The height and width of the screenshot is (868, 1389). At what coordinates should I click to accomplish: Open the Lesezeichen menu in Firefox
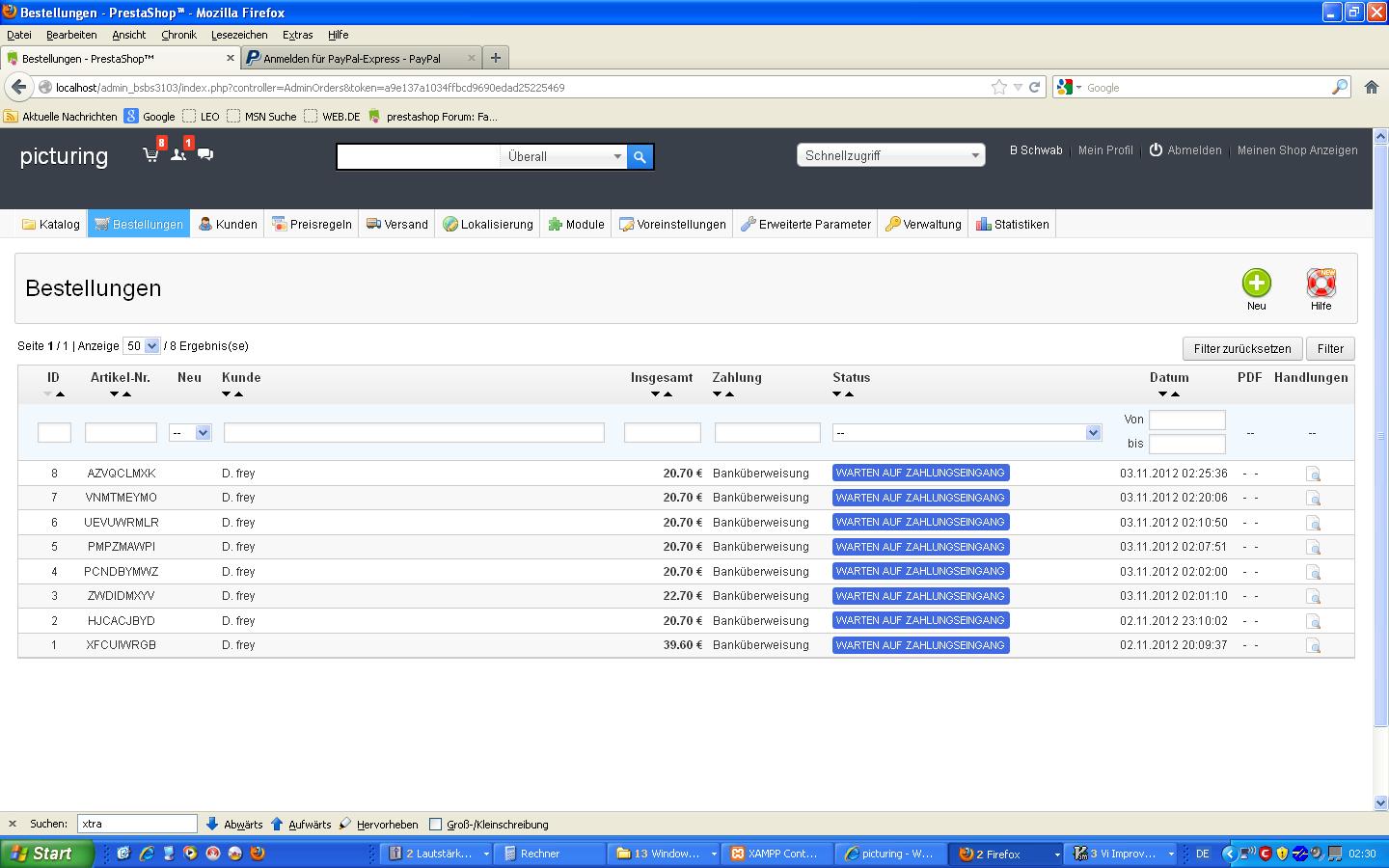coord(239,35)
